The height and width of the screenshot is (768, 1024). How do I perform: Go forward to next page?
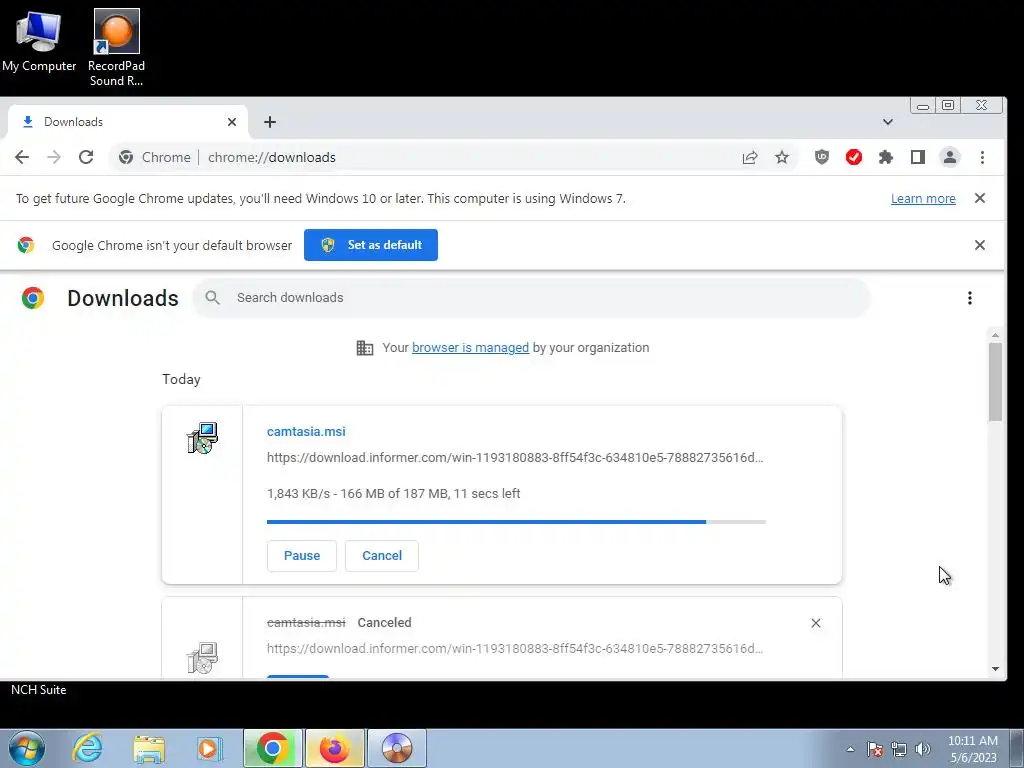pyautogui.click(x=54, y=157)
